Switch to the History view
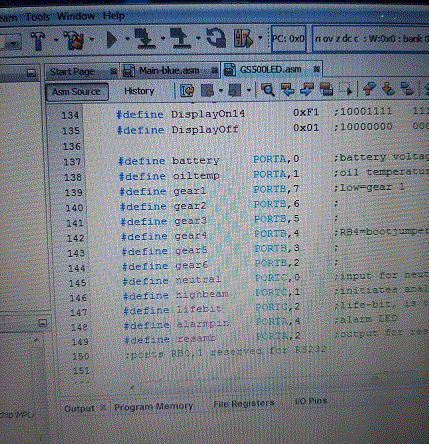The width and height of the screenshot is (429, 444). [139, 91]
